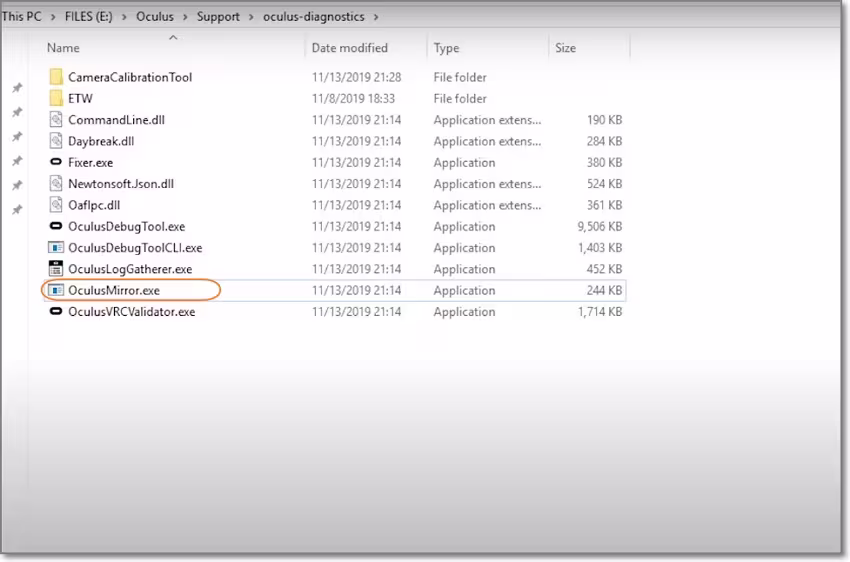Viewport: 850px width, 562px height.
Task: Expand chevron after FILES (E:)
Action: point(124,17)
